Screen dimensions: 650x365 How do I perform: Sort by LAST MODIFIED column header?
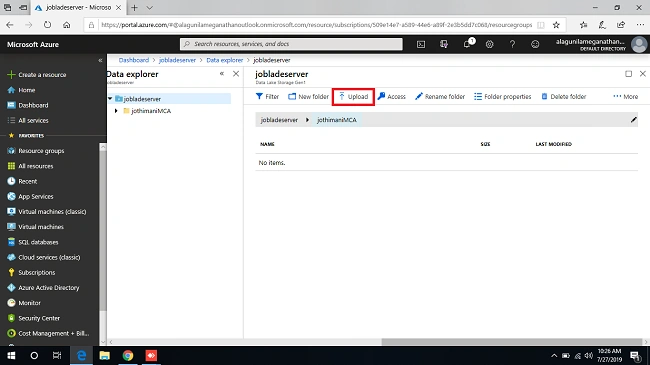tap(553, 144)
